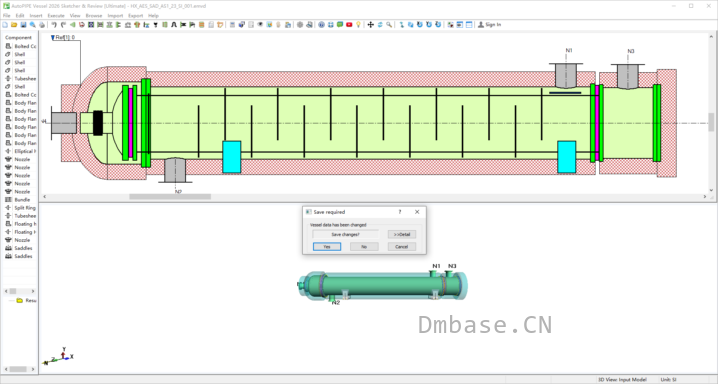This screenshot has width=718, height=384.
Task: Click the >>Detail button
Action: [x=402, y=234]
